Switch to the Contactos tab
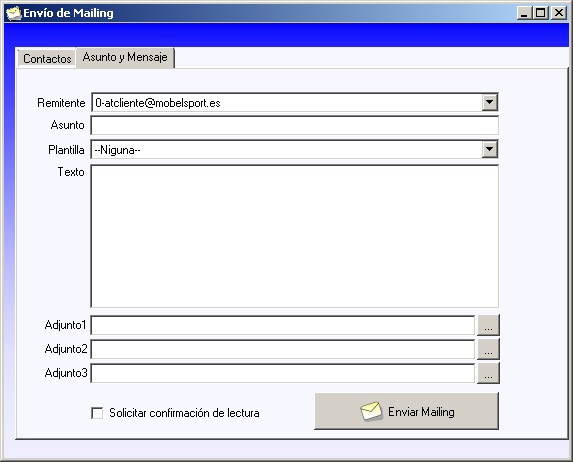The width and height of the screenshot is (573, 462). [47, 58]
